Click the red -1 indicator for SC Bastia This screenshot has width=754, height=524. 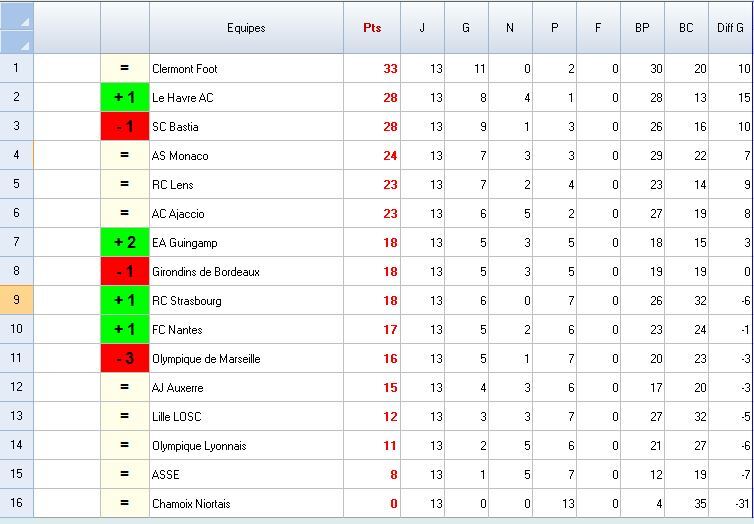click(125, 127)
